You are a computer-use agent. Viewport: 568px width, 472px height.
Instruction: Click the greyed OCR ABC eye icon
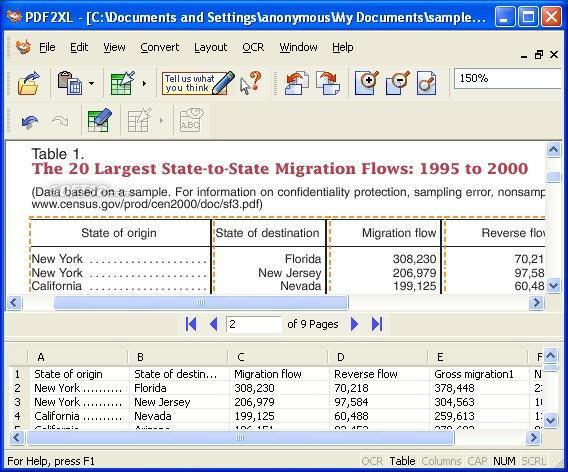click(192, 120)
